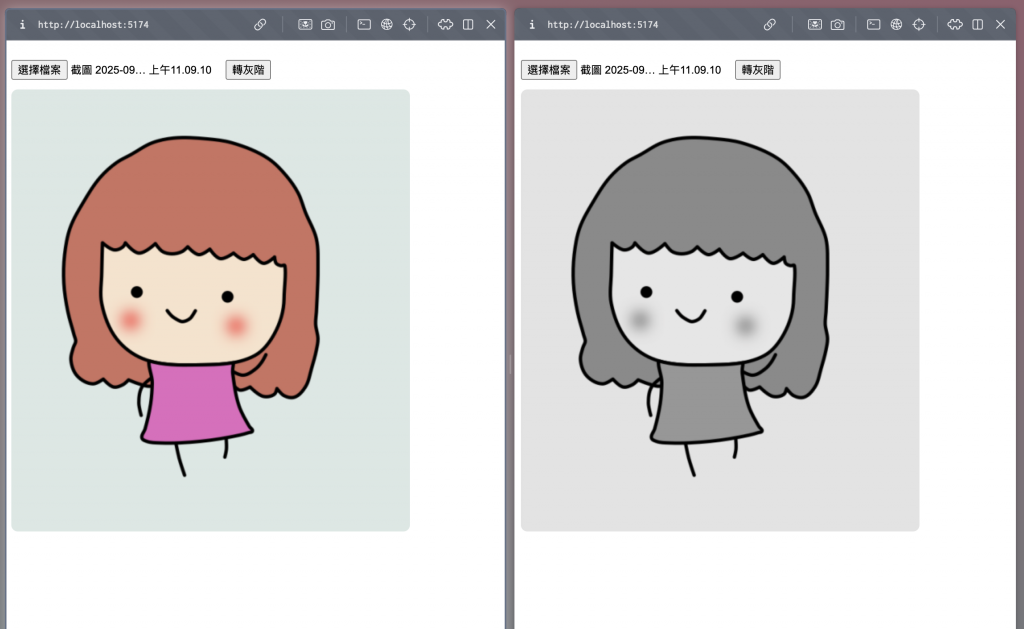Open the extensions puzzle icon in left window
This screenshot has width=1024, height=629.
pos(445,25)
